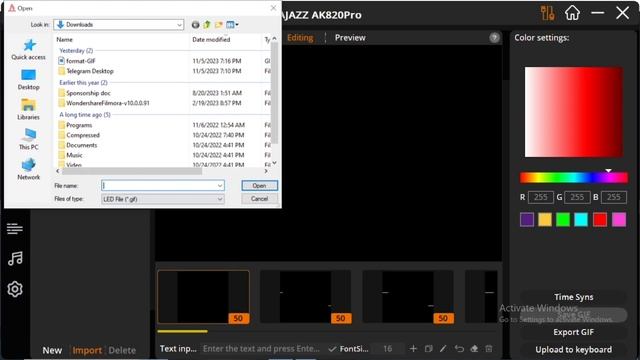Undo last edit with arrow icon
The height and width of the screenshot is (360, 640).
click(459, 349)
